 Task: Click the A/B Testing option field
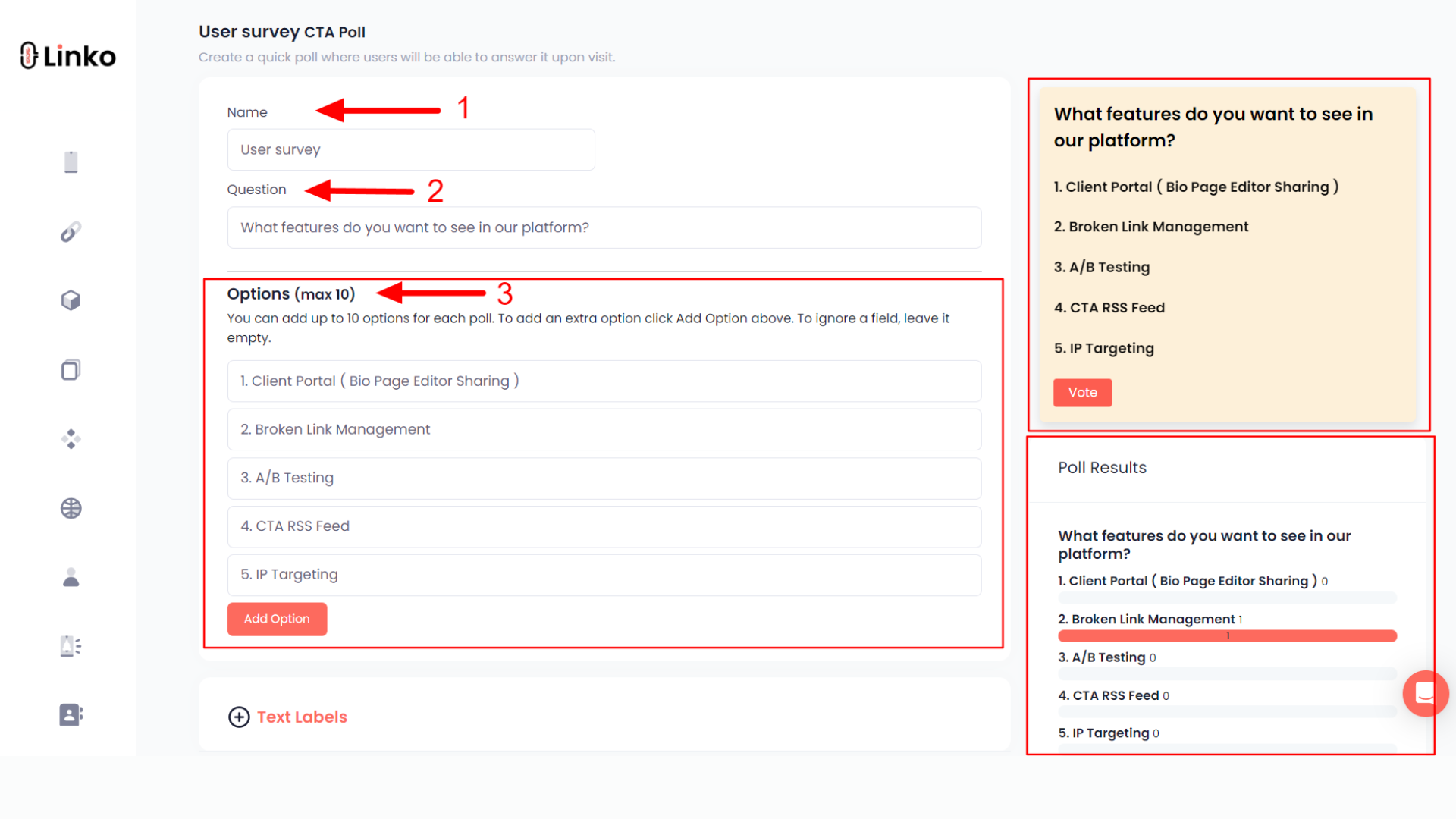604,478
